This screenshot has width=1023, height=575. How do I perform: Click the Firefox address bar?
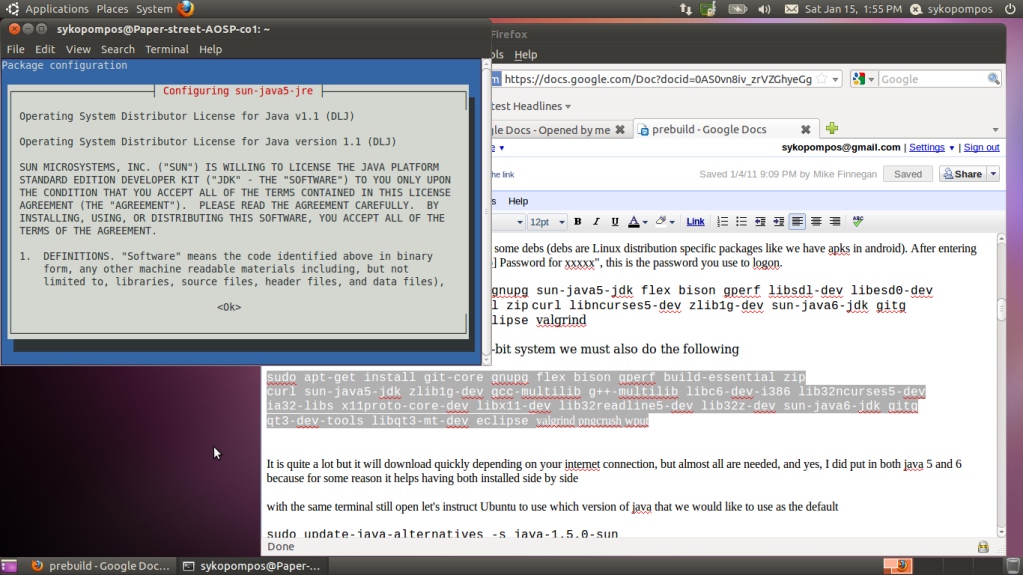tap(658, 79)
